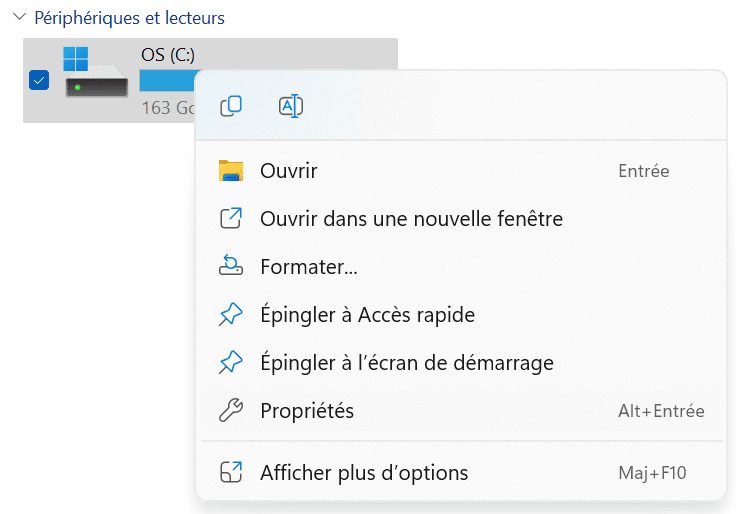Screen dimensions: 736x514
Task: Click the wrench icon beside Propriétés
Action: coord(231,410)
